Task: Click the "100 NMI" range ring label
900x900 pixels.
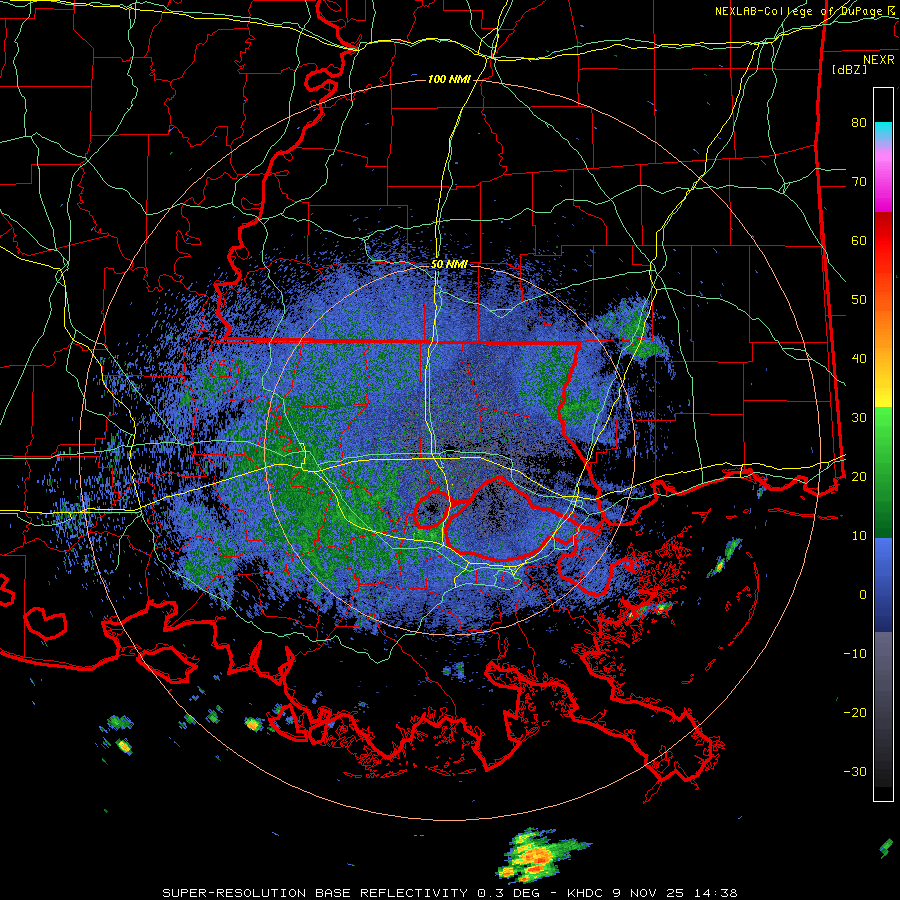Action: [449, 79]
